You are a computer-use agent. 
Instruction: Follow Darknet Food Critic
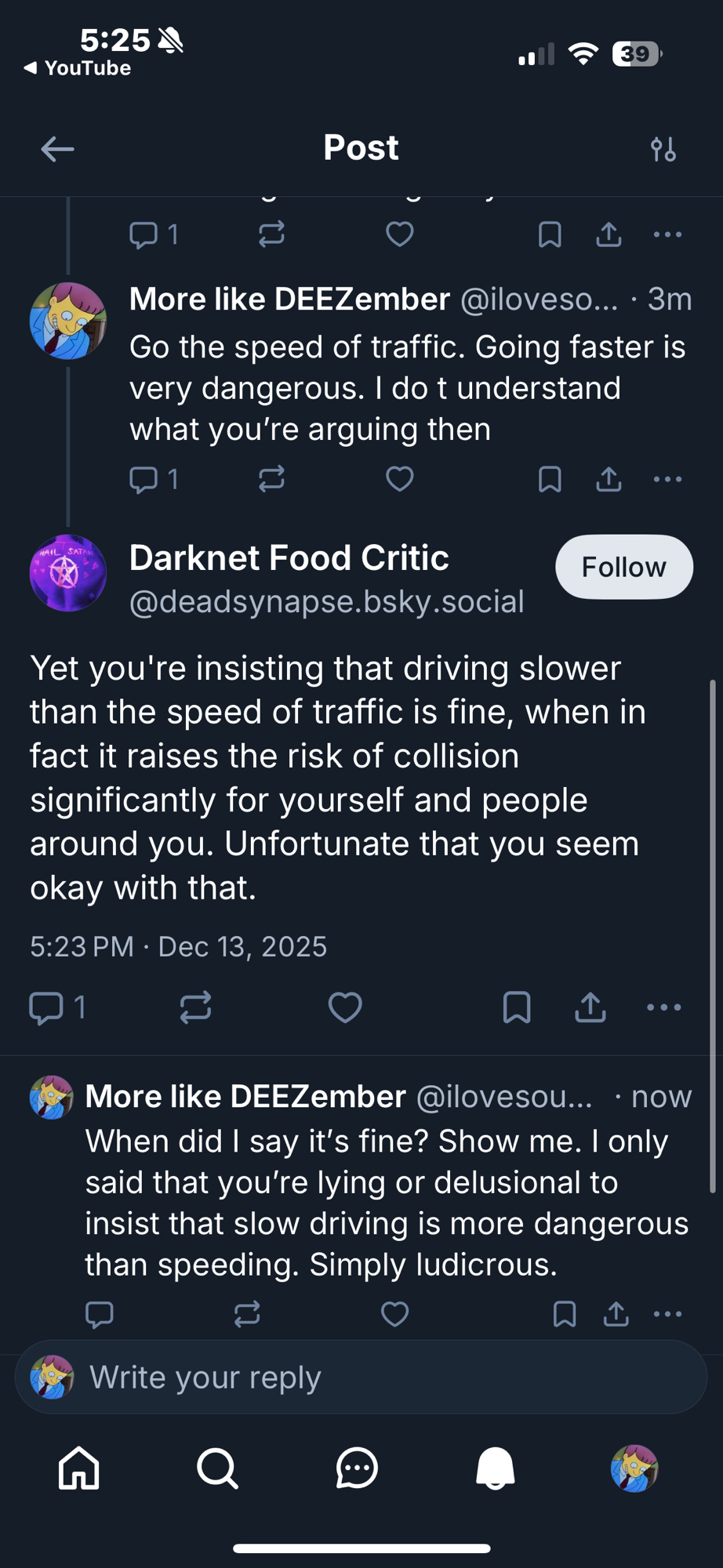pos(623,567)
